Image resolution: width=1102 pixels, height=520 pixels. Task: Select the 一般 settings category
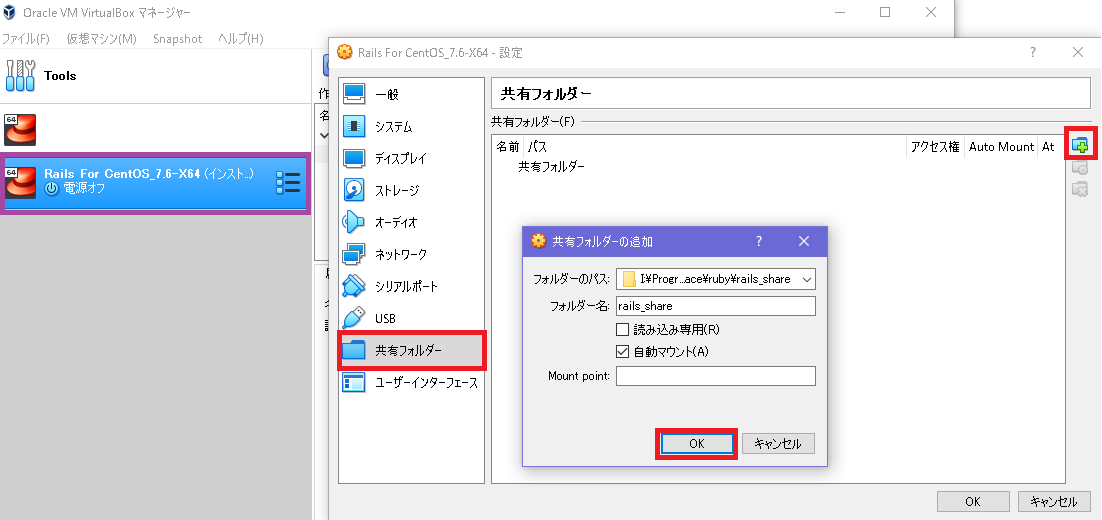point(411,95)
